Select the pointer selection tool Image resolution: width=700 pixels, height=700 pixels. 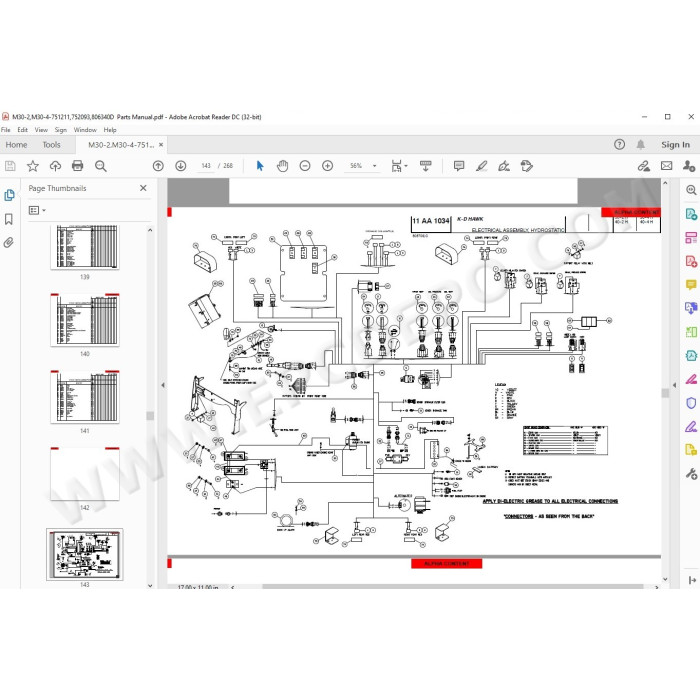coord(260,166)
